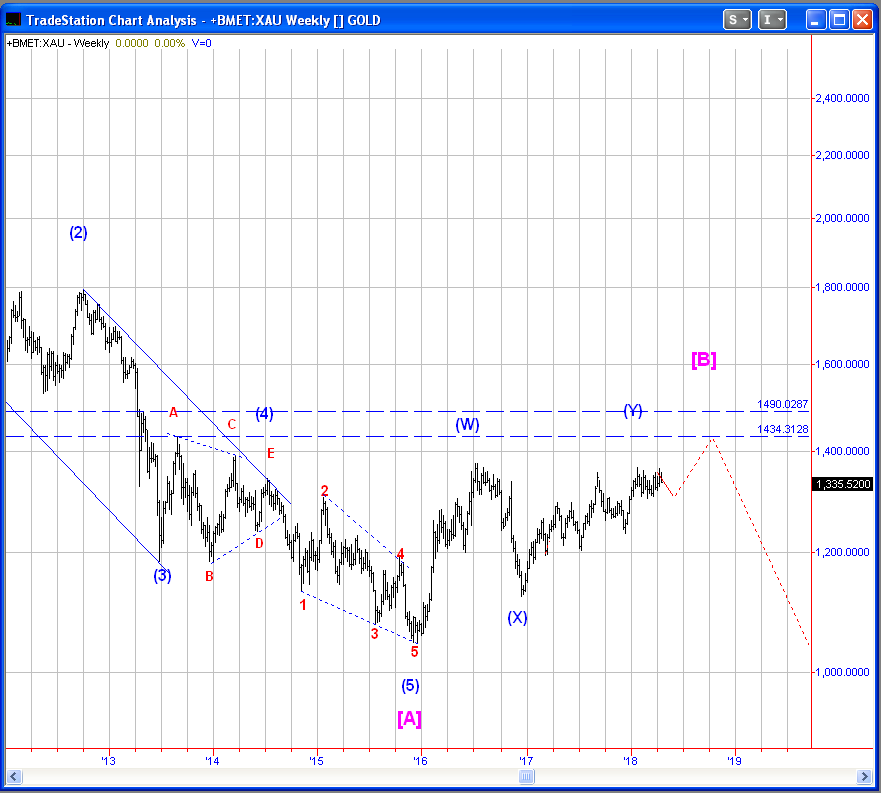Click the '16 year marker on time axis
This screenshot has width=881, height=793.
[420, 761]
